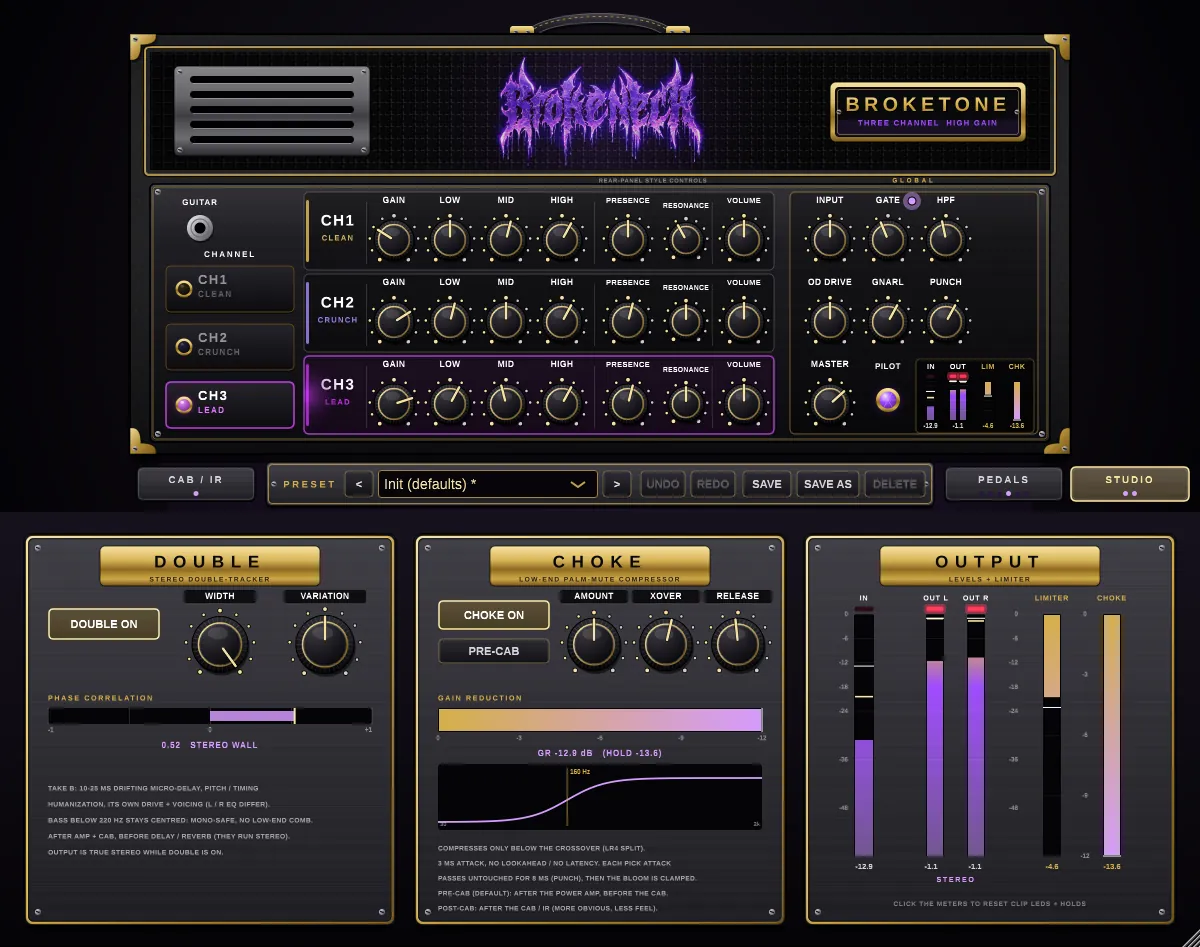Viewport: 1200px width, 947px height.
Task: Click the CH3 High knob
Action: tap(562, 404)
